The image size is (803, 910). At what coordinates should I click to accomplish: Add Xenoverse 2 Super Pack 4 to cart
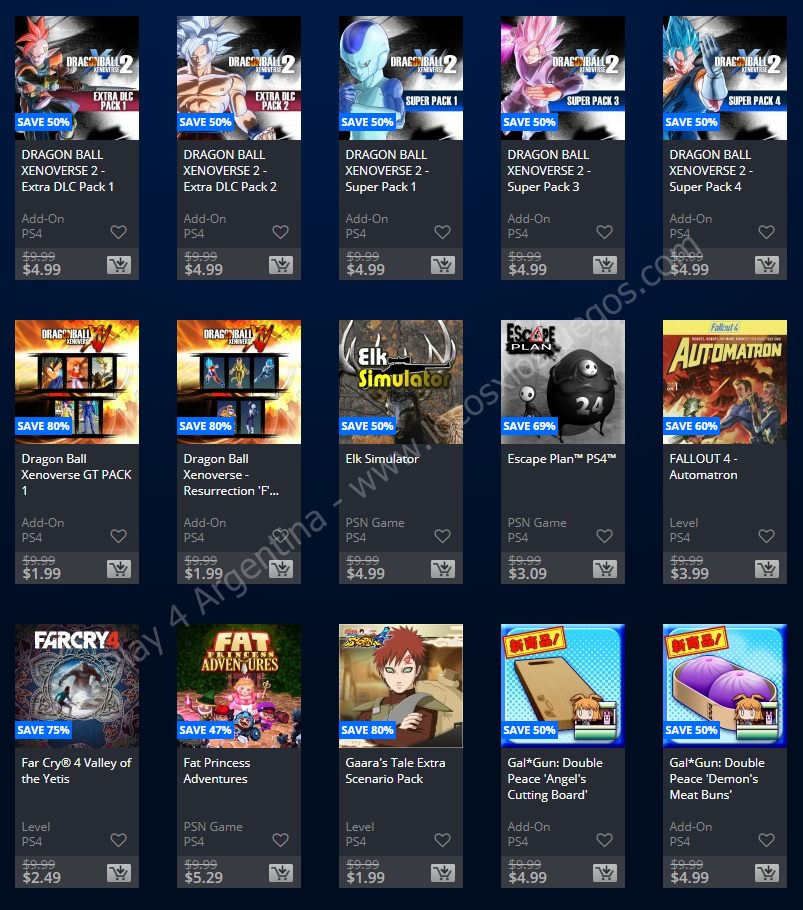click(x=766, y=265)
